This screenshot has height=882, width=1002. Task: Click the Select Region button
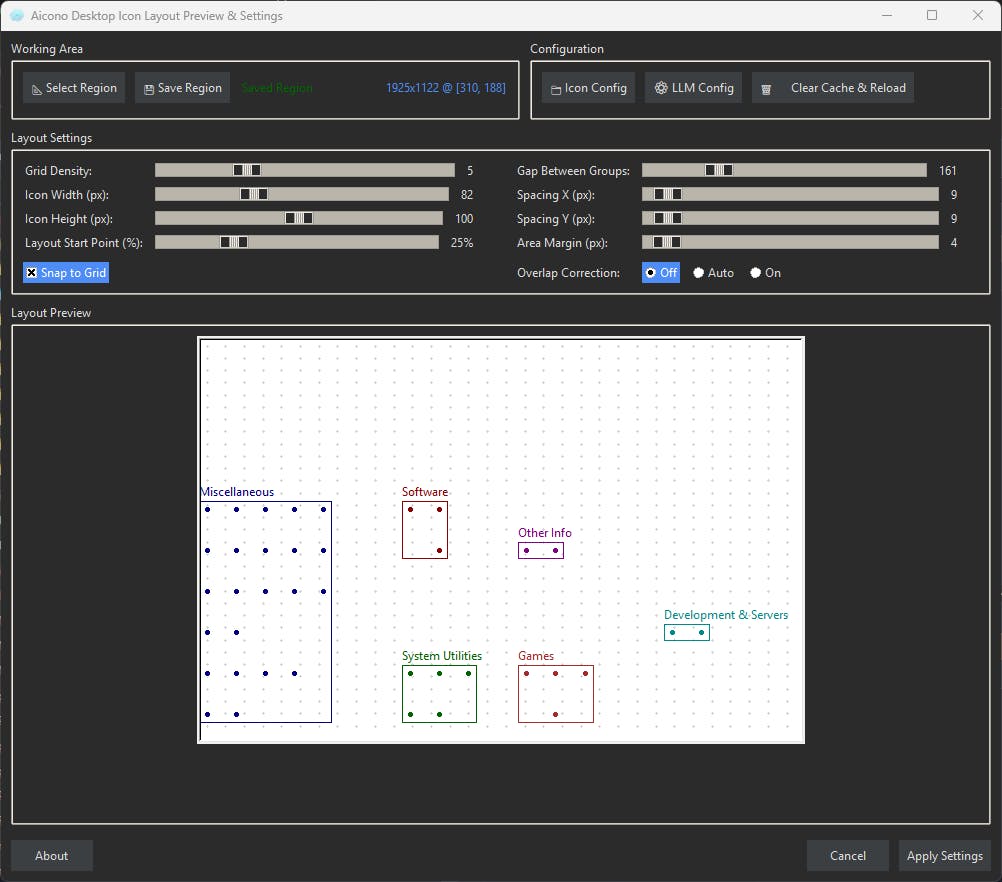[74, 88]
